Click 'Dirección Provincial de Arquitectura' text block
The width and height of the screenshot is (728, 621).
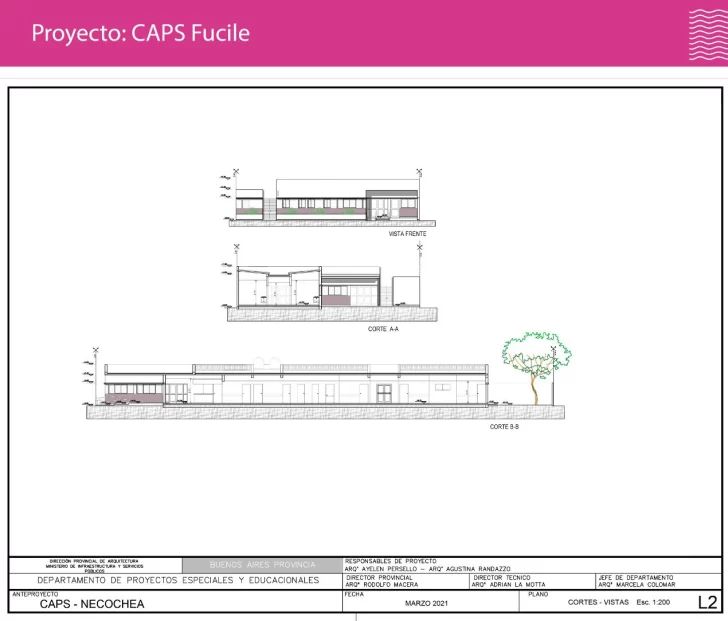coord(94,565)
